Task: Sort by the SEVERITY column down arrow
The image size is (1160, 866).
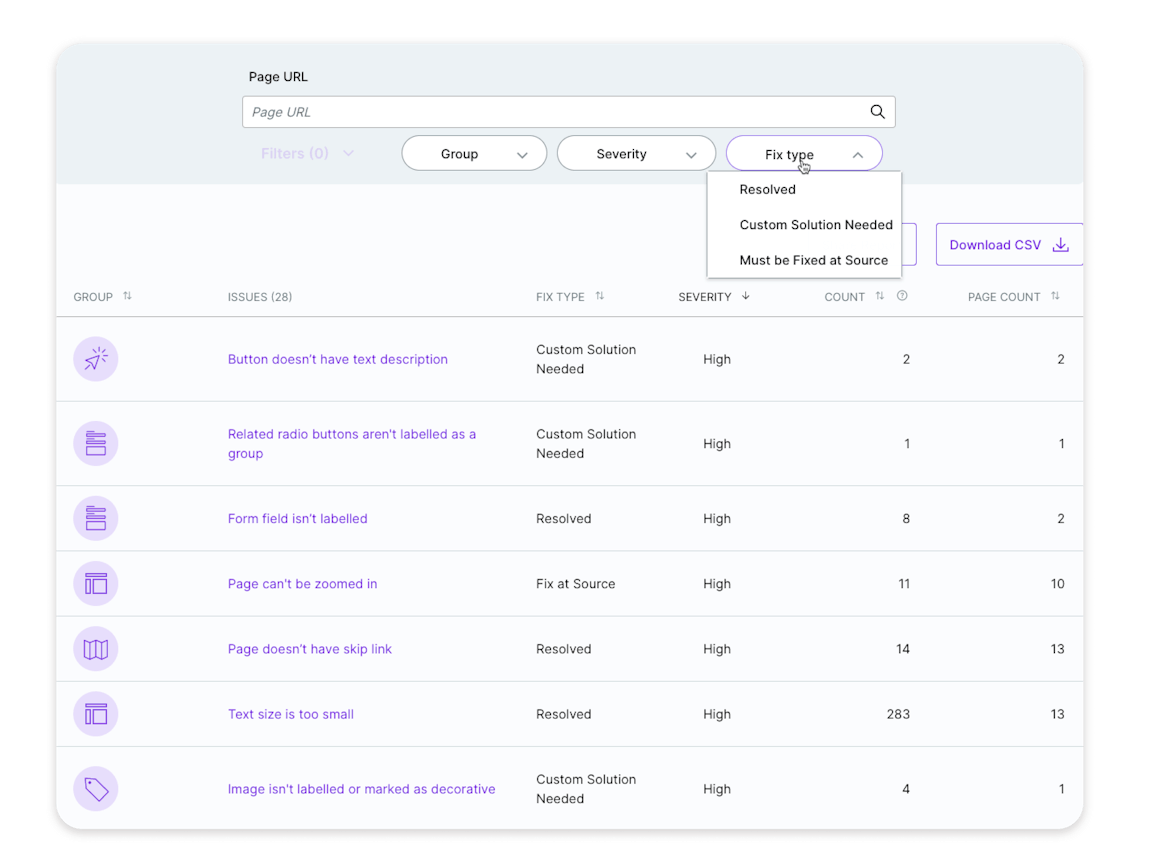Action: 746,296
